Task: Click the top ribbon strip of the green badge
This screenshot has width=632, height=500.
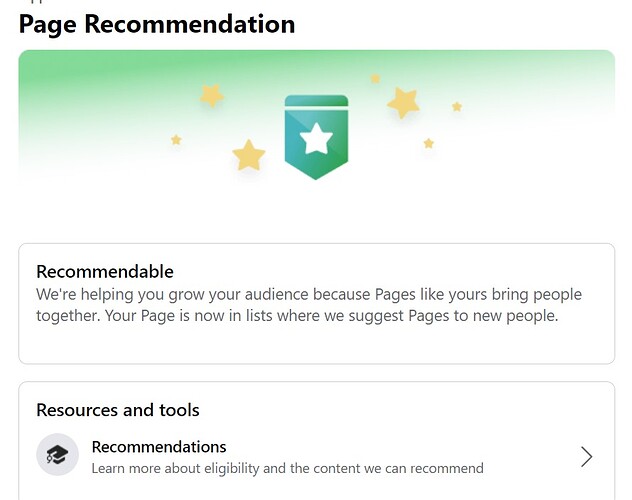Action: coord(316,101)
